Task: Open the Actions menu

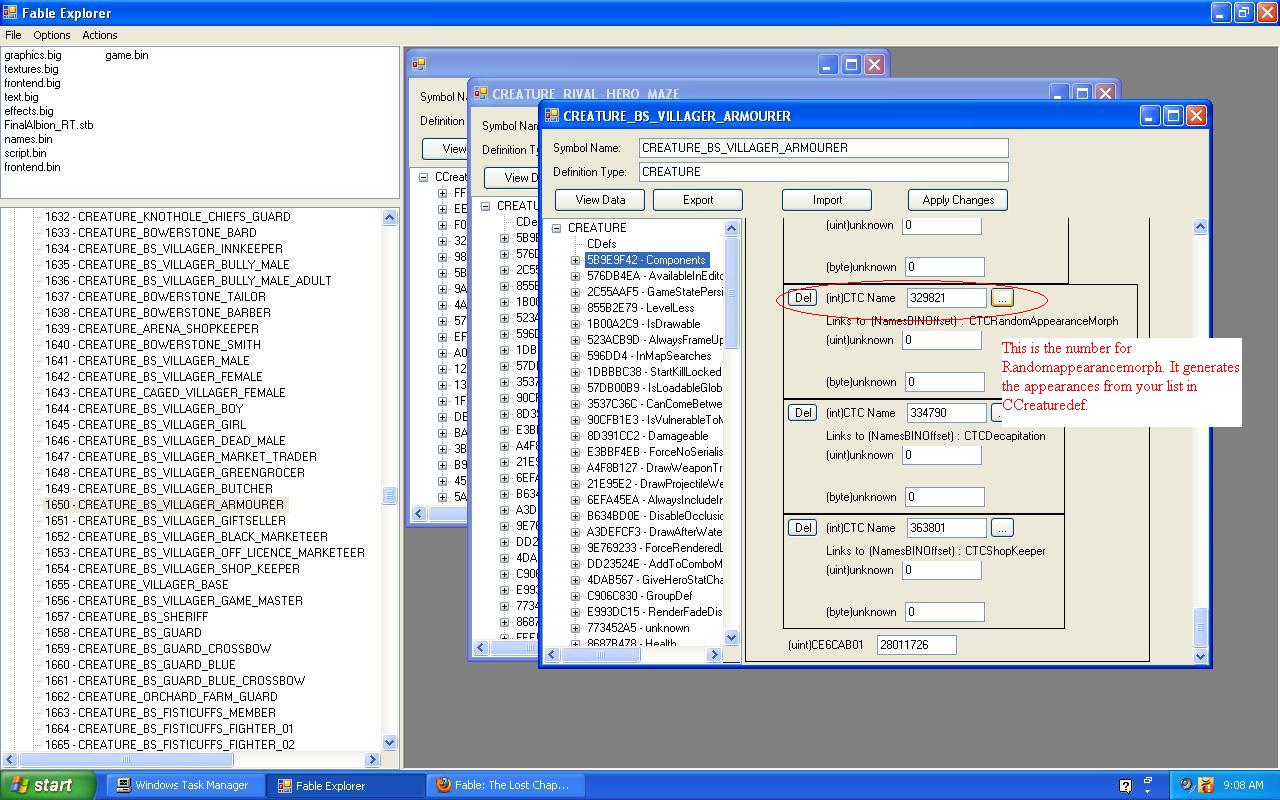Action: pyautogui.click(x=99, y=35)
